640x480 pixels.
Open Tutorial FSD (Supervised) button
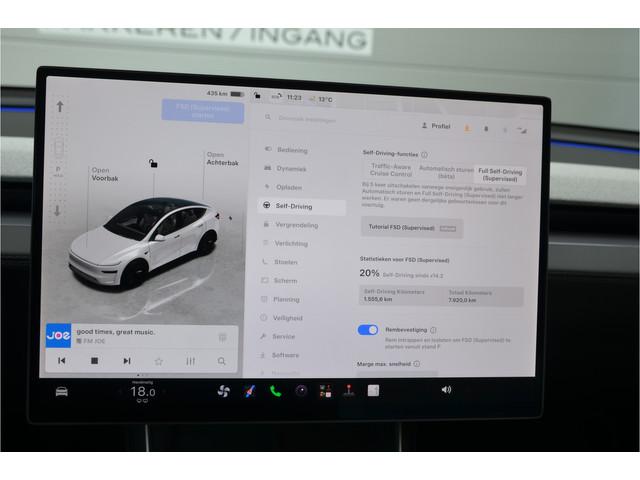click(412, 228)
